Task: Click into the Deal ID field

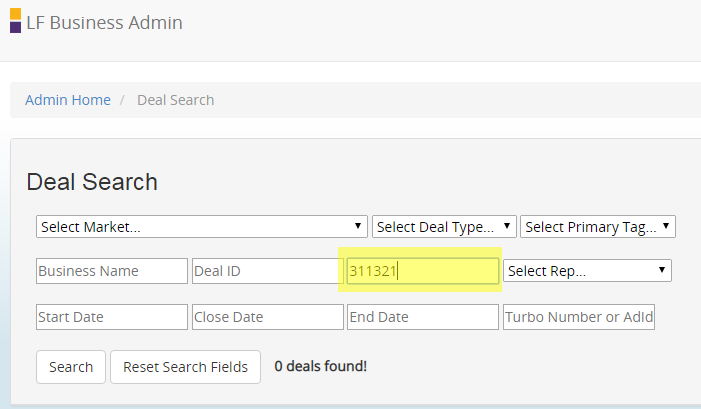Action: pyautogui.click(x=268, y=271)
